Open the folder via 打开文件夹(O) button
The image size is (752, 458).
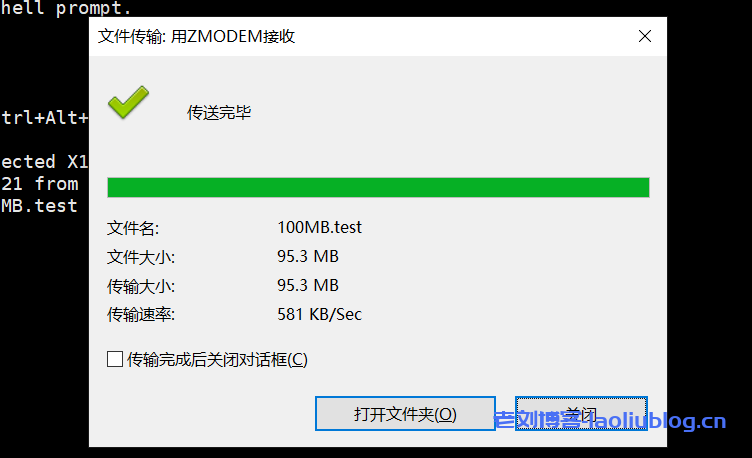[405, 413]
